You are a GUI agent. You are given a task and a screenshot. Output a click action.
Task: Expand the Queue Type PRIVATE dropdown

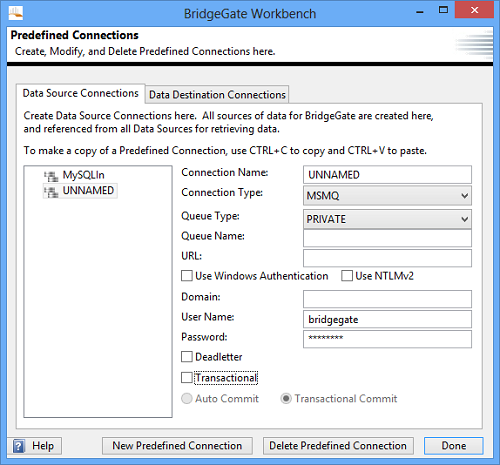click(387, 219)
